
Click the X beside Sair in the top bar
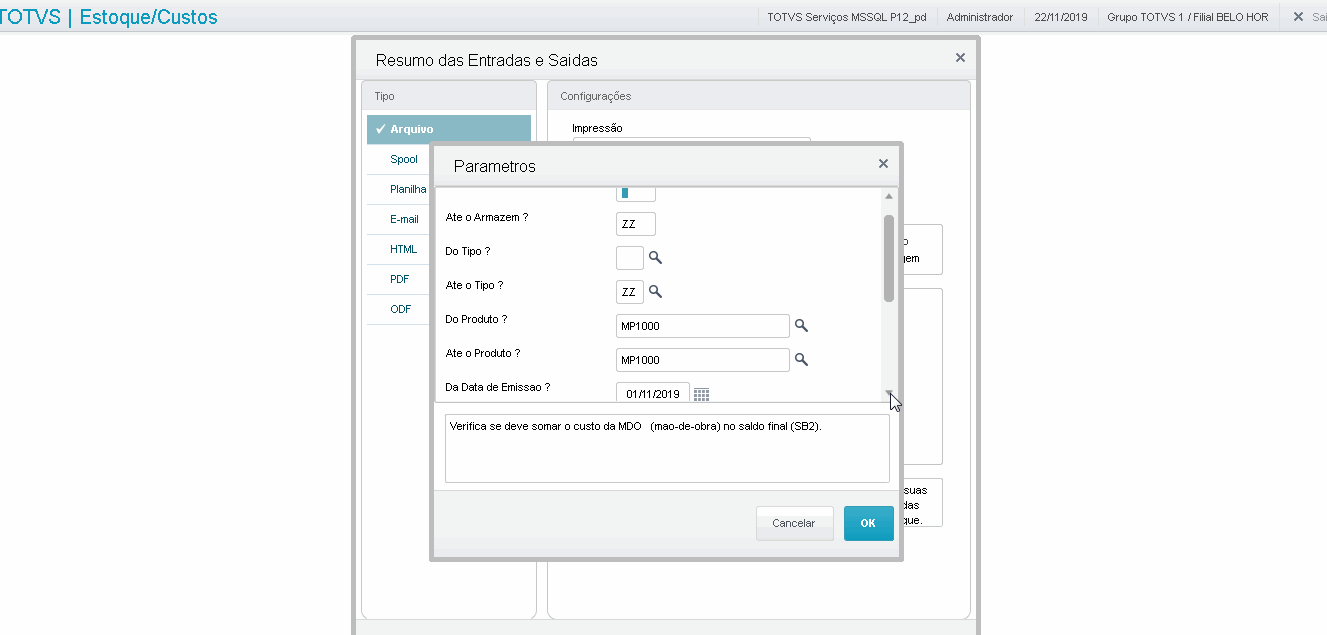pyautogui.click(x=1298, y=17)
